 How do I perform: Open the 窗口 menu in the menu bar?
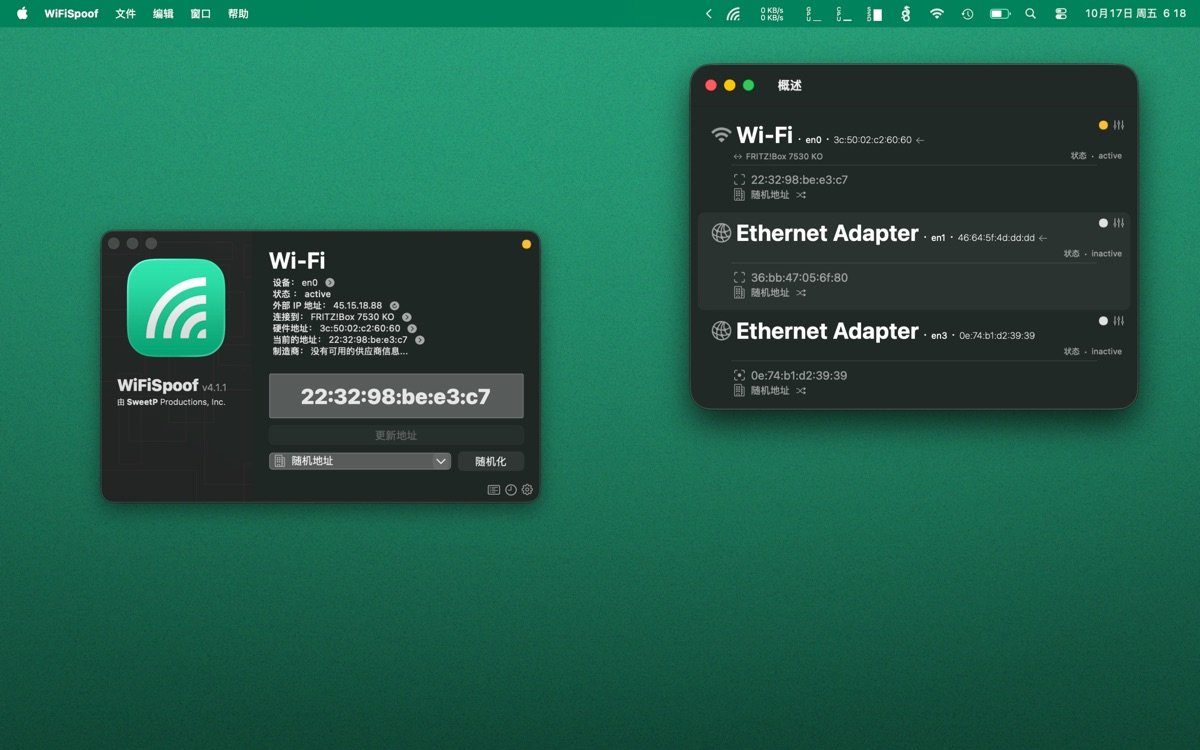(x=200, y=14)
